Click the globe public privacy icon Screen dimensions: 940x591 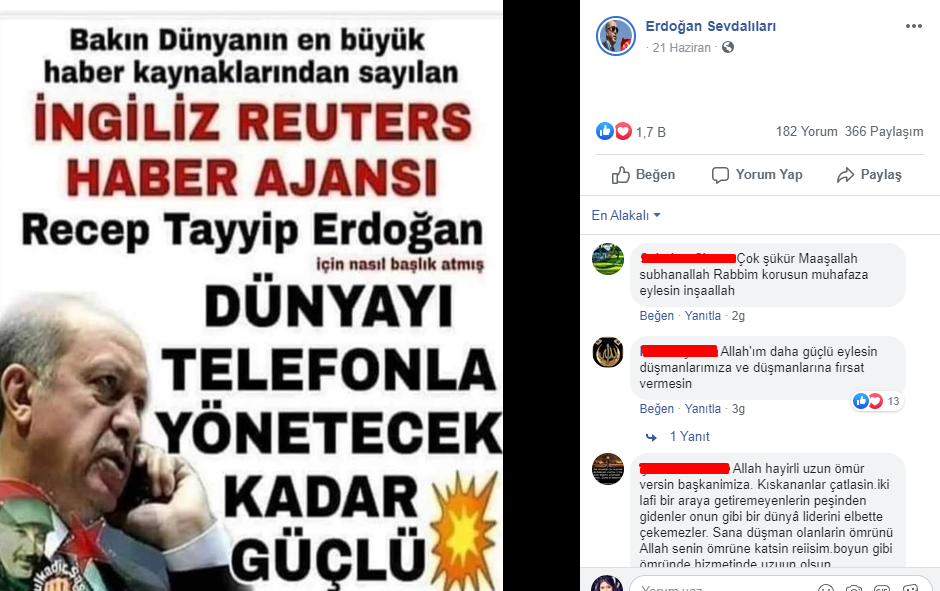728,47
